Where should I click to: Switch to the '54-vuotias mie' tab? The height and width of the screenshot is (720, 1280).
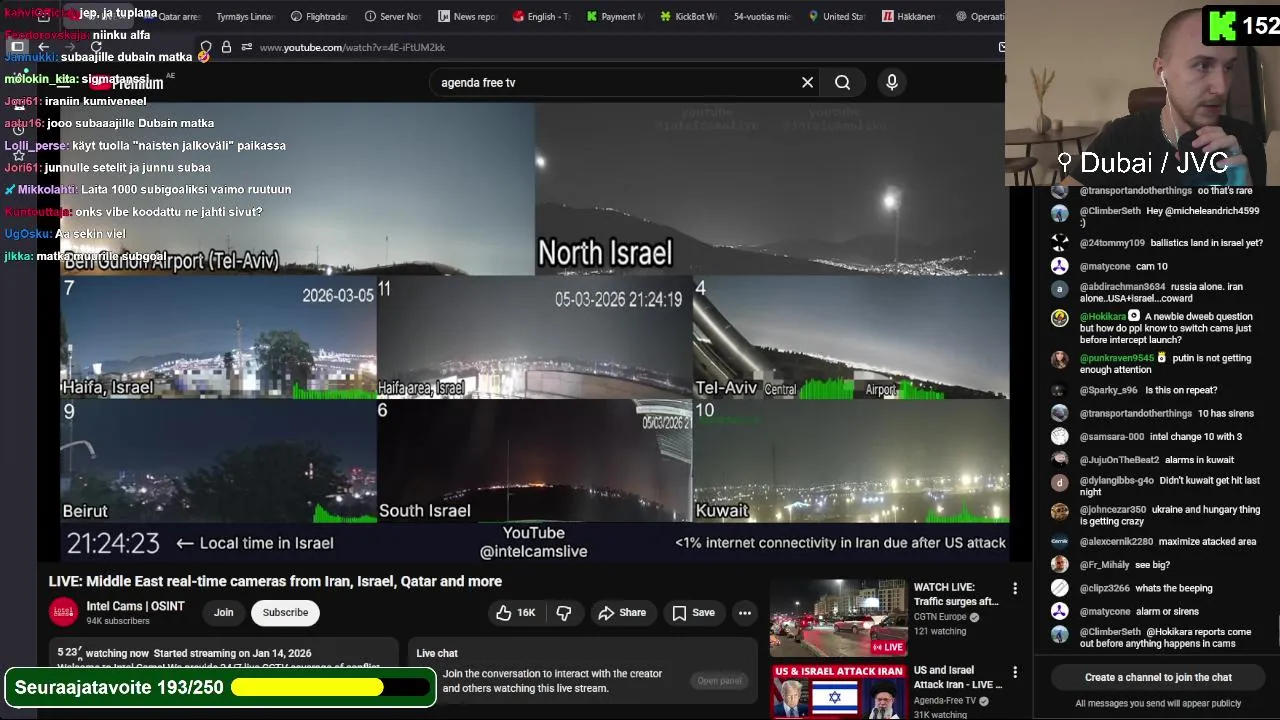761,16
